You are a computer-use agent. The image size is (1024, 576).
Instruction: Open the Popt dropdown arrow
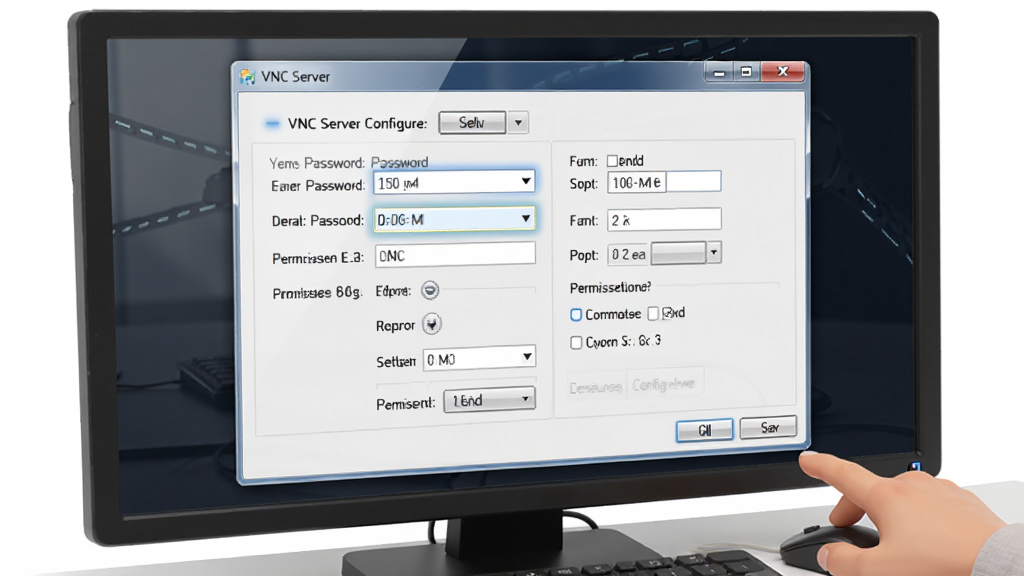tap(714, 253)
